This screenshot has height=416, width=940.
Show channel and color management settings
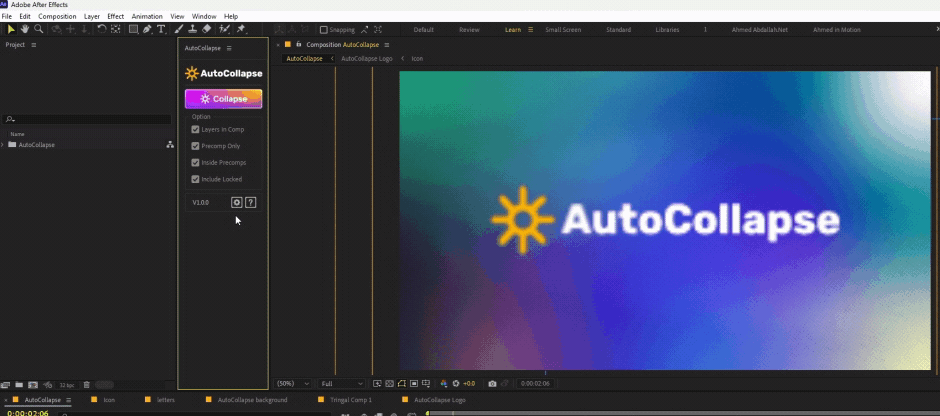point(444,384)
